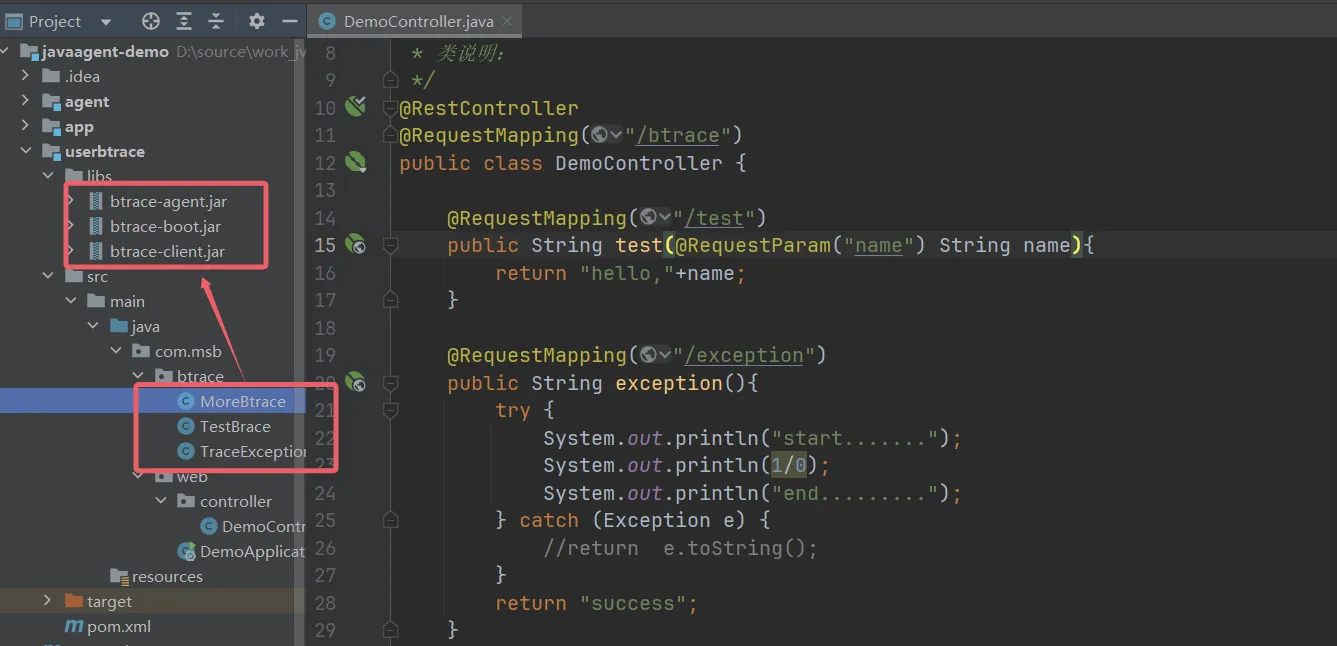The height and width of the screenshot is (646, 1337).
Task: Click the "start......." string literal
Action: coord(855,438)
